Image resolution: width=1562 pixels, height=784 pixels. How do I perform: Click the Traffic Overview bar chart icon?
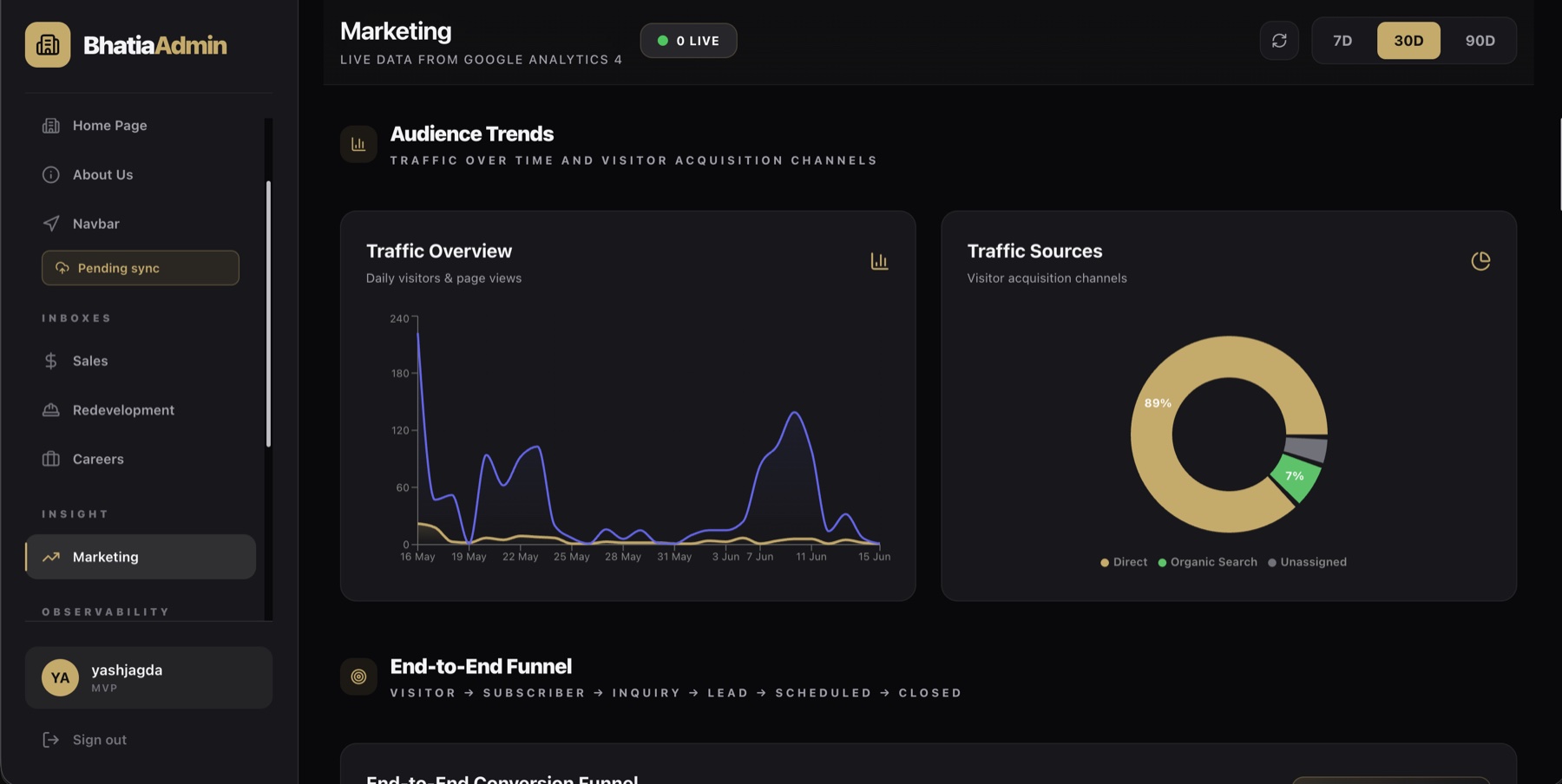(879, 261)
